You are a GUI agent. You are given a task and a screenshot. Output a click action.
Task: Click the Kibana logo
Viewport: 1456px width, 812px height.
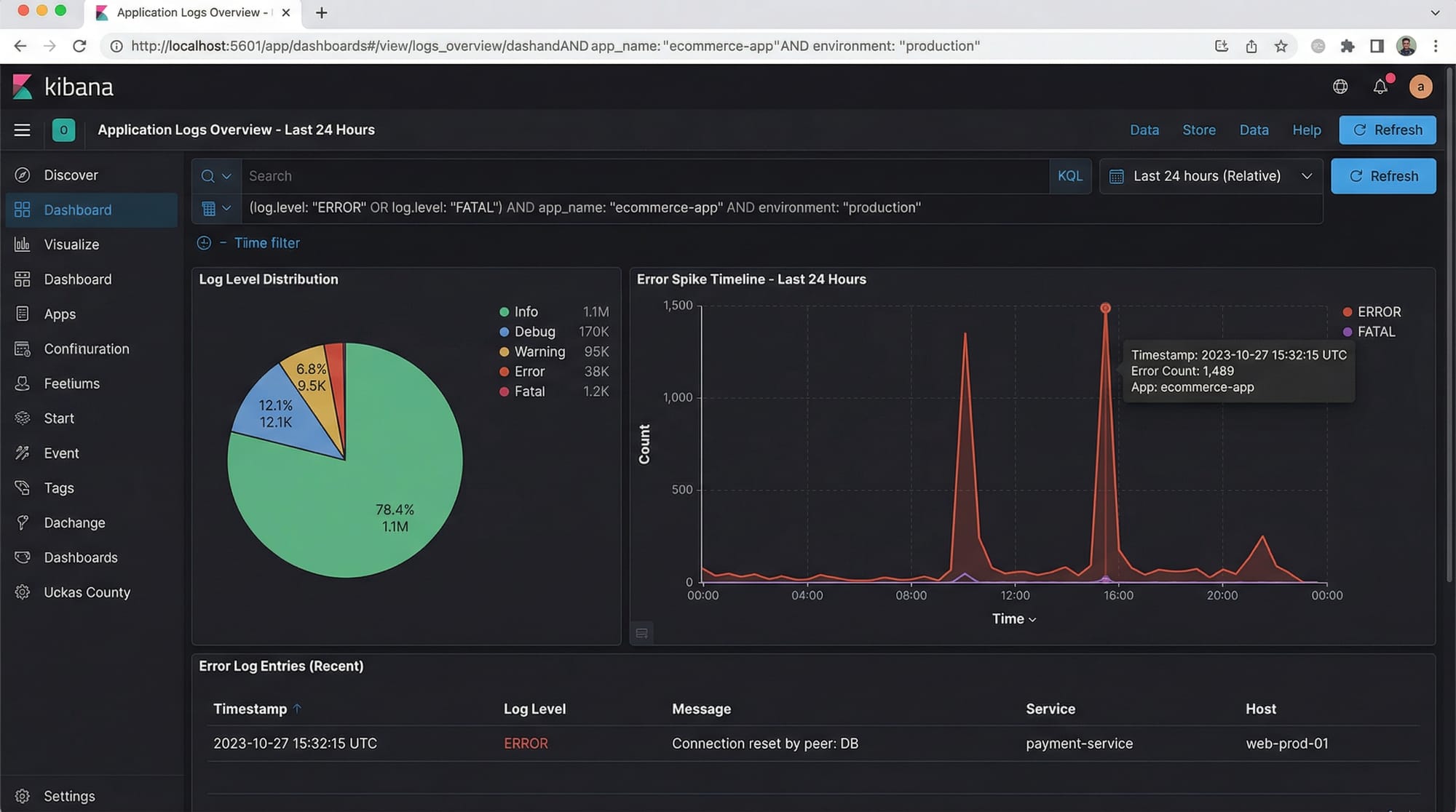pos(23,87)
